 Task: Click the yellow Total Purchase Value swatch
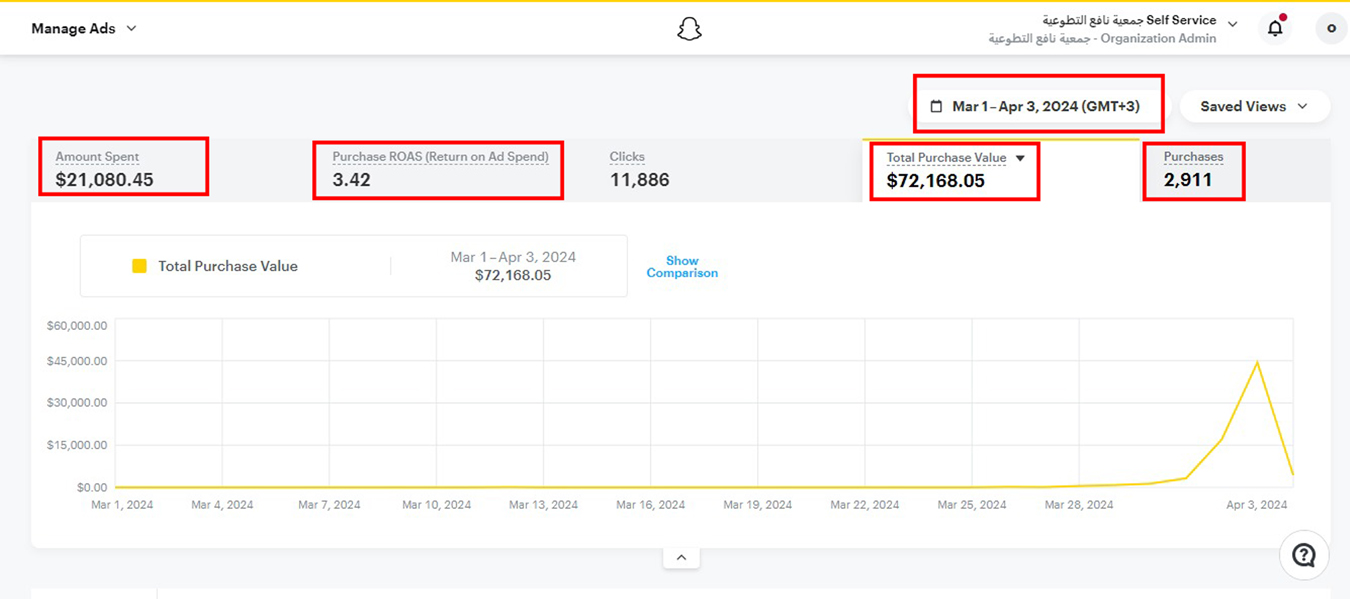tap(140, 266)
